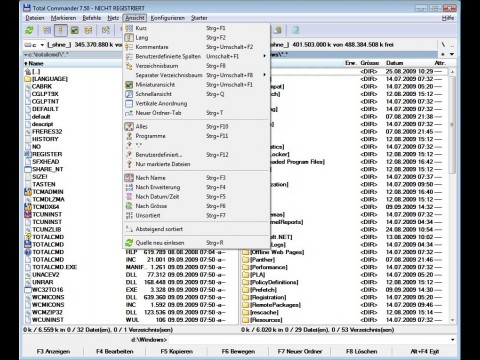This screenshot has height=360, width=480.
Task: Select the brief view toolbar icon
Action: [x=47, y=30]
